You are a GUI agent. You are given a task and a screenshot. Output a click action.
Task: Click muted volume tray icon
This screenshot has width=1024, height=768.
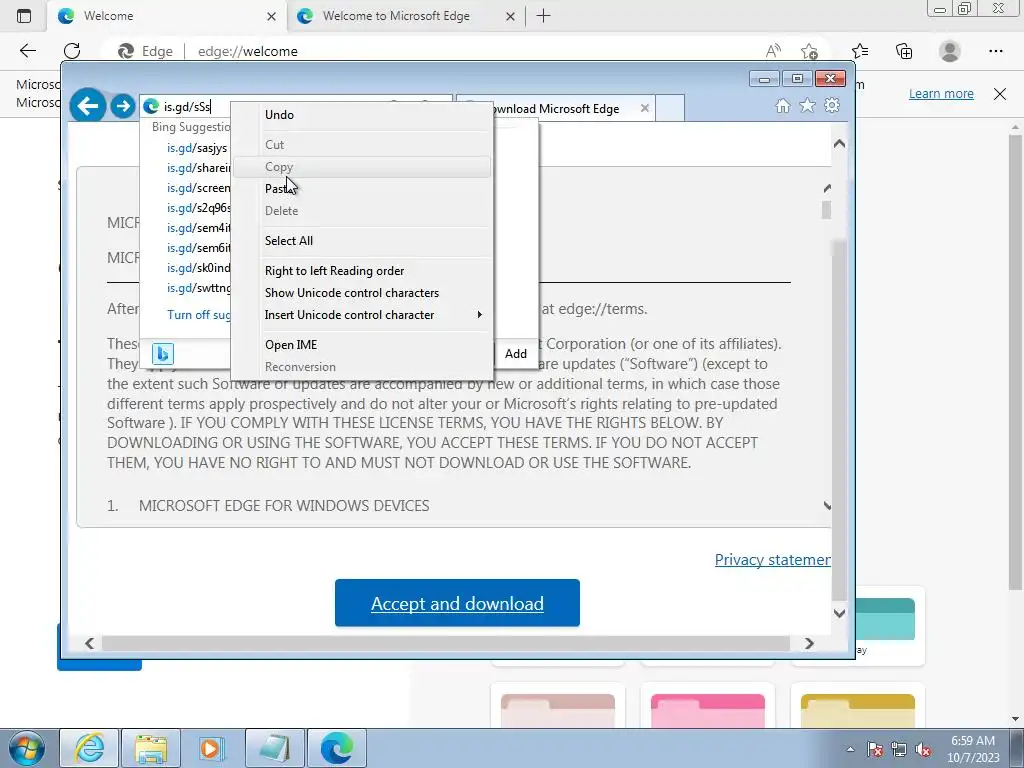(923, 749)
